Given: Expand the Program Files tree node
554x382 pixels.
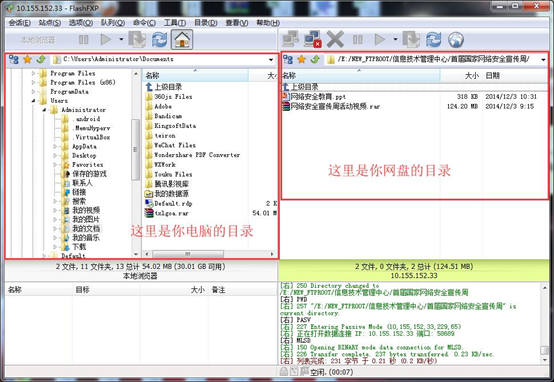Looking at the screenshot, I should pos(33,74).
